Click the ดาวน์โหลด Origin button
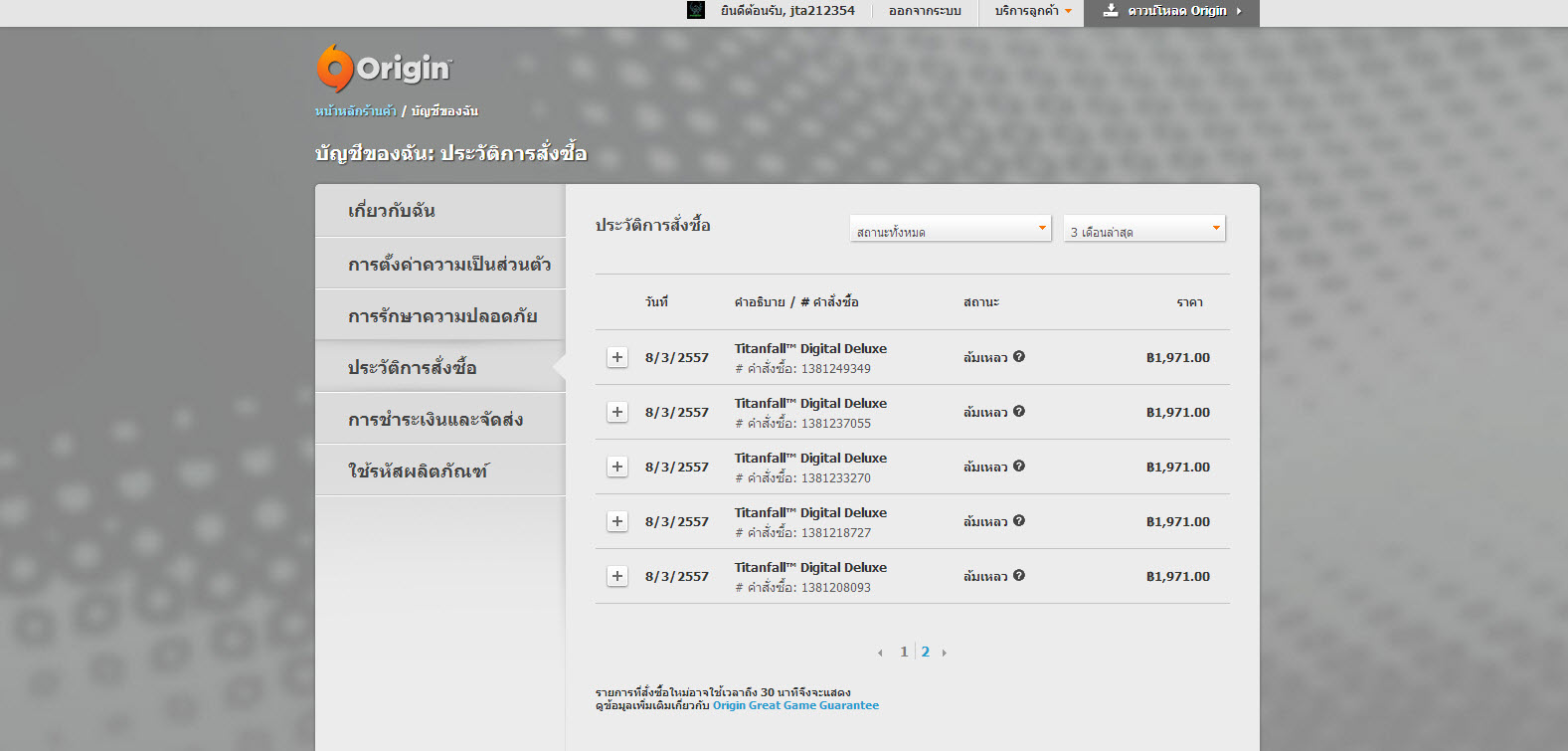Viewport: 1568px width, 751px height. pyautogui.click(x=1171, y=12)
